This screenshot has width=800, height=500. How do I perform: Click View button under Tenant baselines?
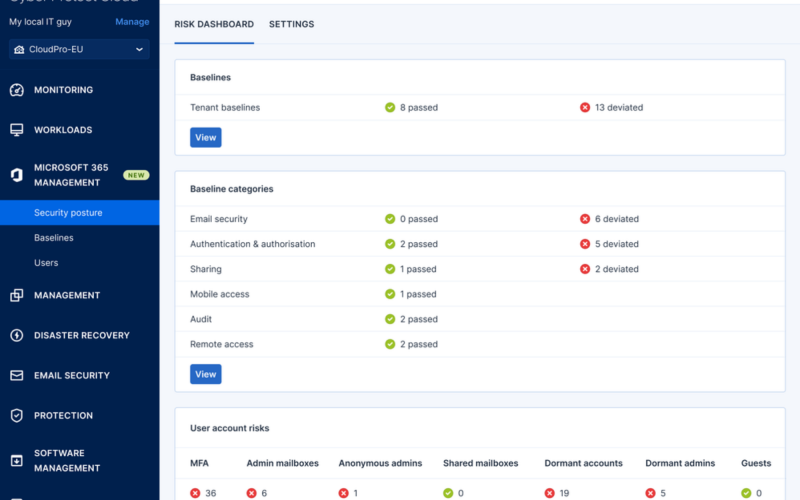[x=206, y=137]
